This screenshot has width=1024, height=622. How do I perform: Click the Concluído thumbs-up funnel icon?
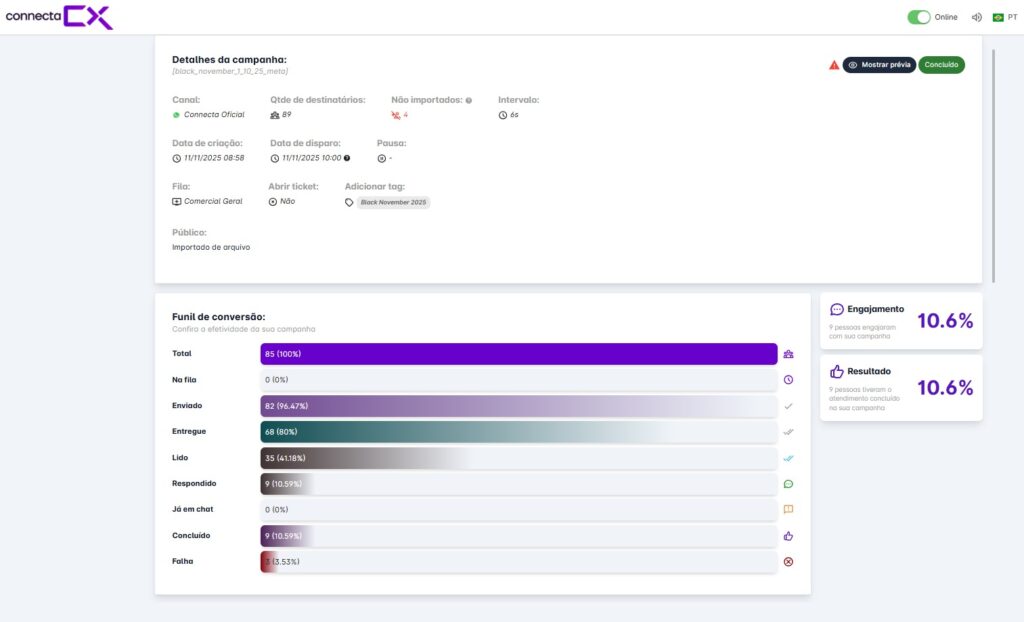[x=788, y=536]
